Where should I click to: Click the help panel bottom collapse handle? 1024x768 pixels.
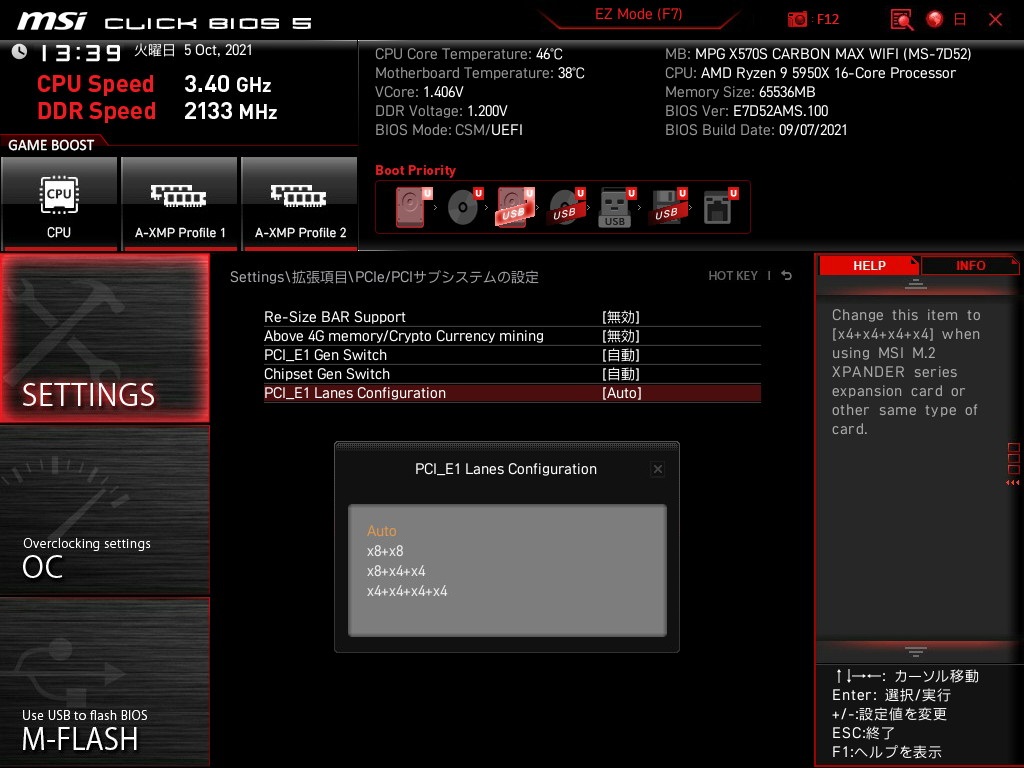(x=916, y=651)
